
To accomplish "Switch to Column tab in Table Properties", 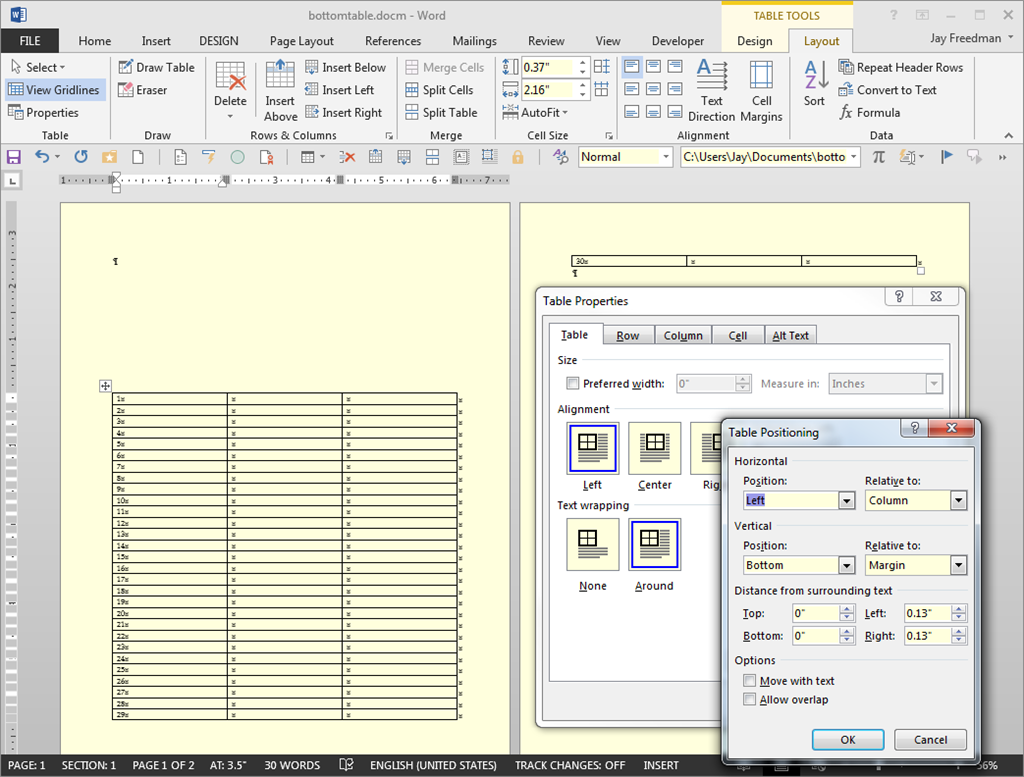I will [x=683, y=336].
